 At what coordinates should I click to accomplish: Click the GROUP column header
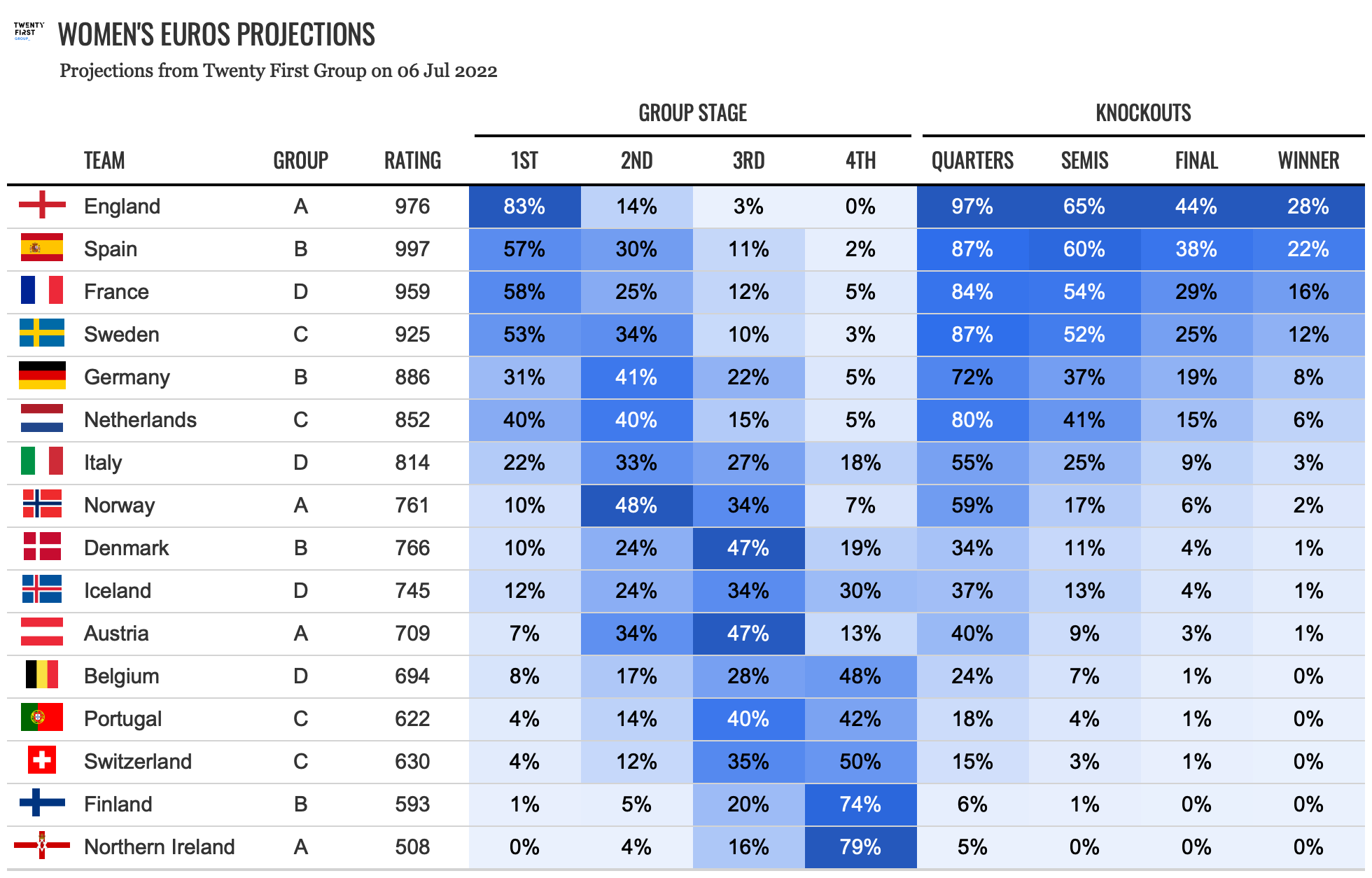pyautogui.click(x=300, y=161)
